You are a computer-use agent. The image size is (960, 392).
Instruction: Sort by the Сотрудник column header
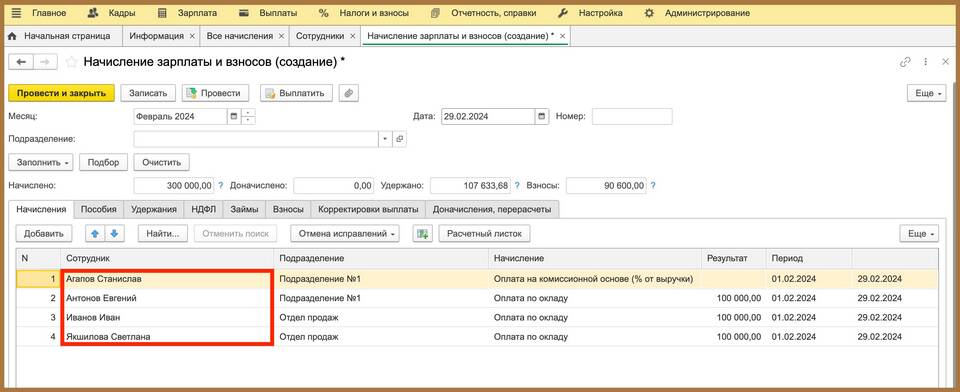coord(167,258)
